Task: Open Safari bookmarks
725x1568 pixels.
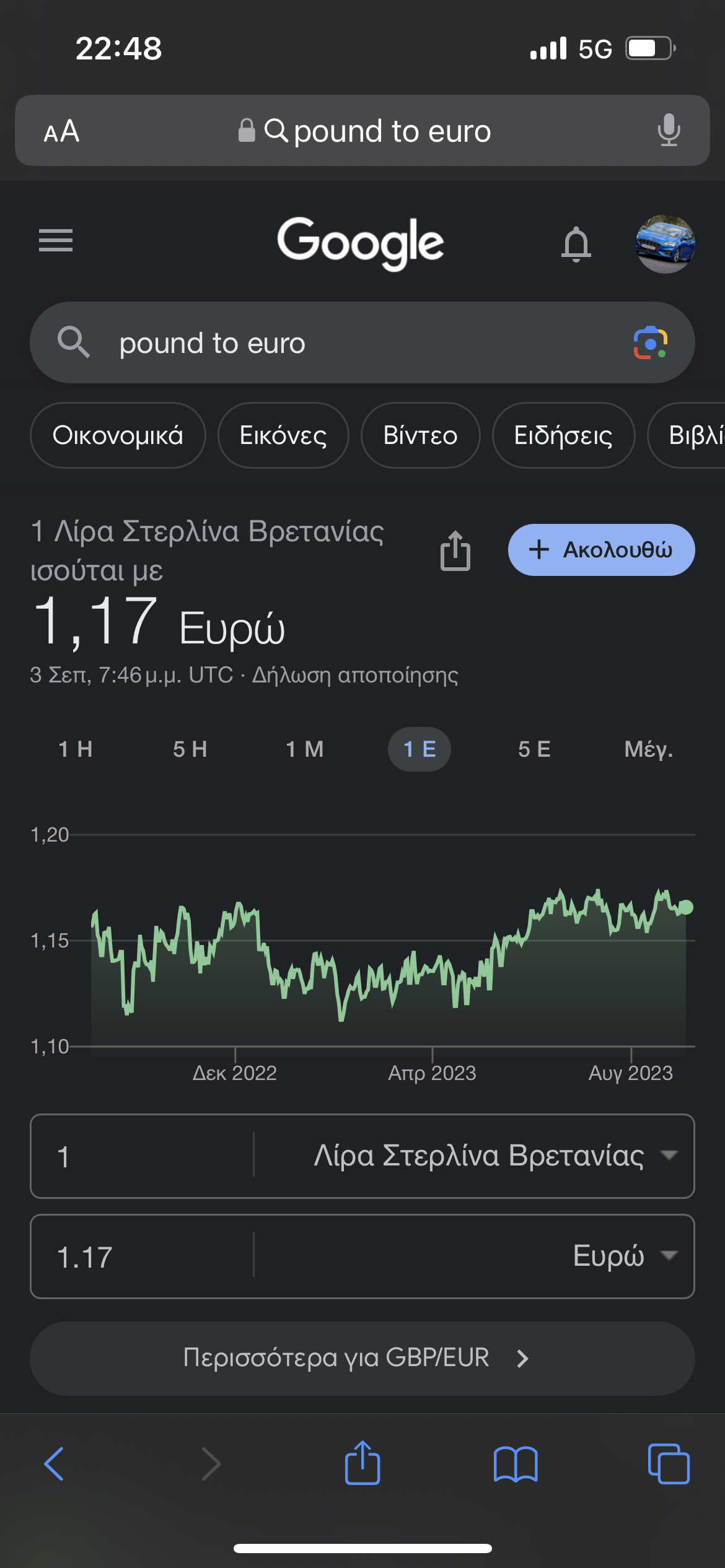Action: 516,1464
